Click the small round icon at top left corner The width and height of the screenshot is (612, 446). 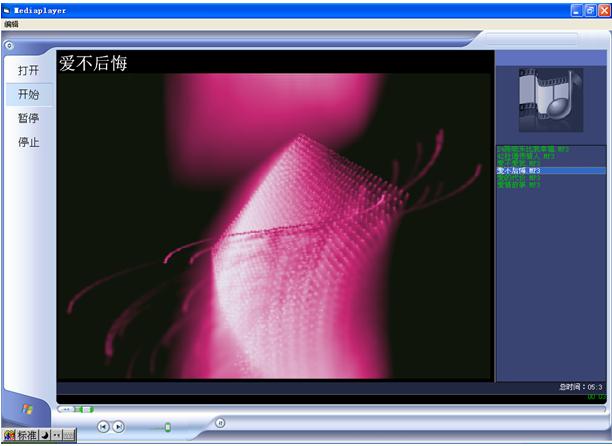[8, 45]
